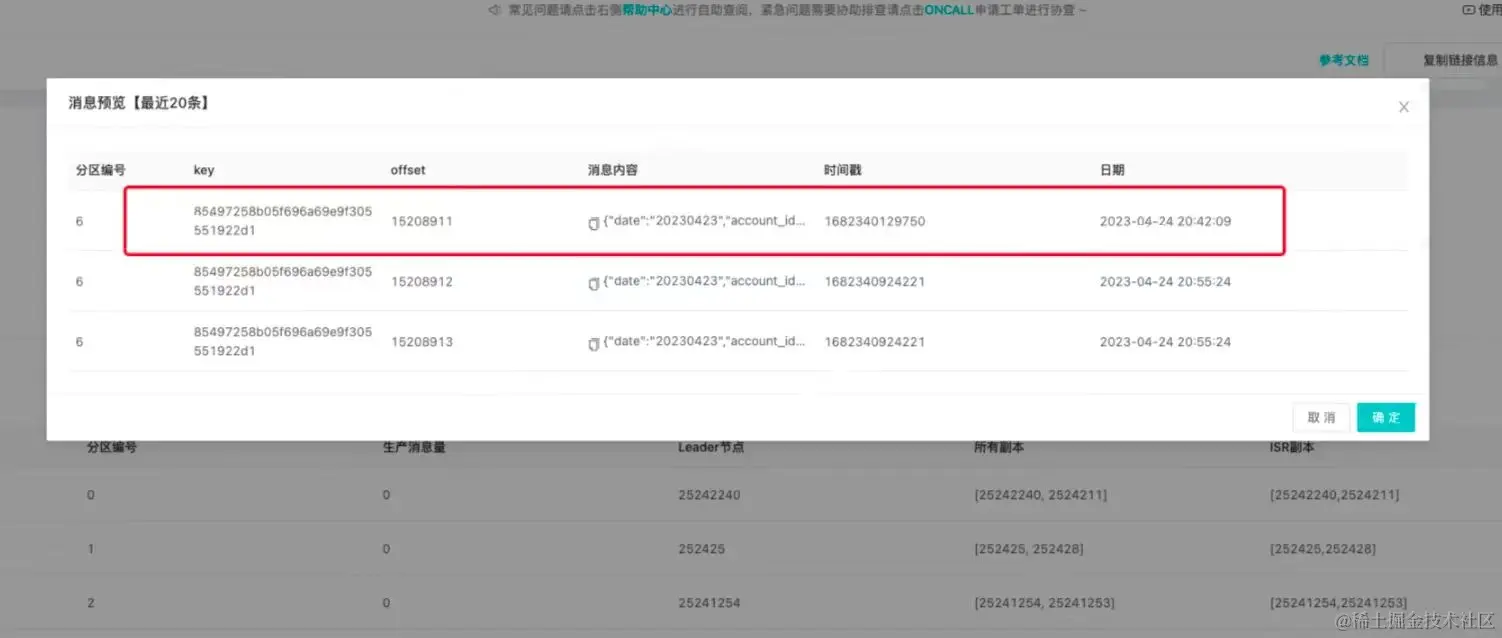Click partition number 2 in background table
This screenshot has width=1502, height=638.
(x=90, y=603)
